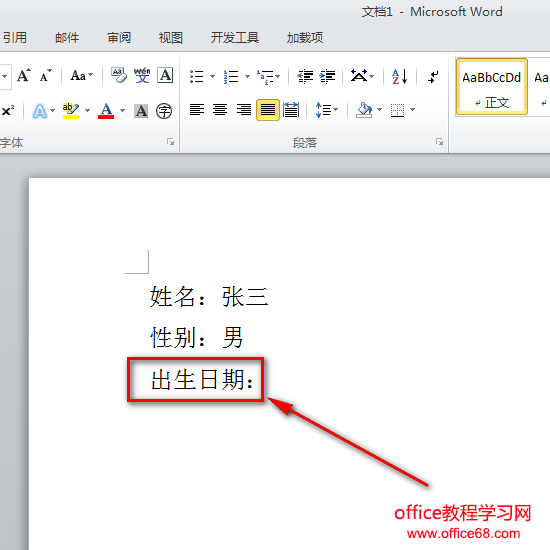550x550 pixels.
Task: Click the Character Border icon
Action: pos(165,75)
